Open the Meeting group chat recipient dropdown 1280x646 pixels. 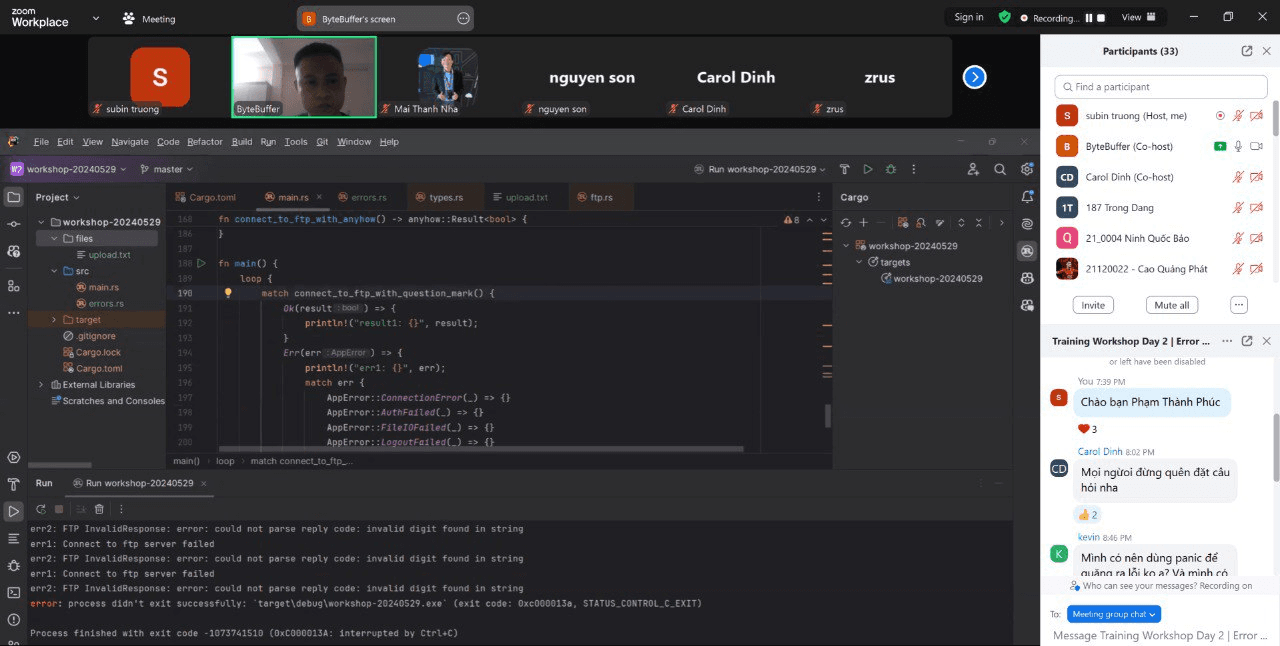click(1113, 614)
